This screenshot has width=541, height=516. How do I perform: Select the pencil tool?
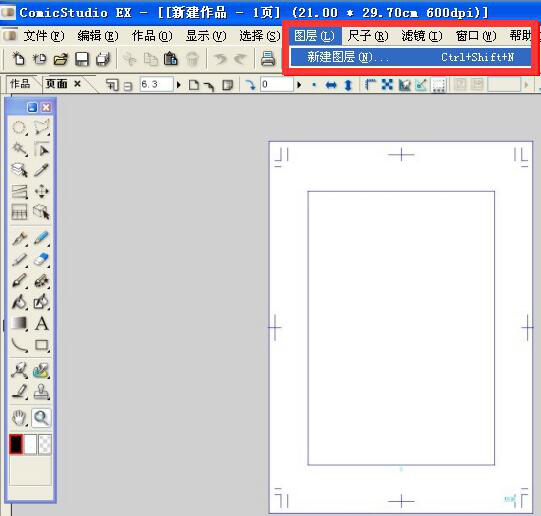coord(19,260)
